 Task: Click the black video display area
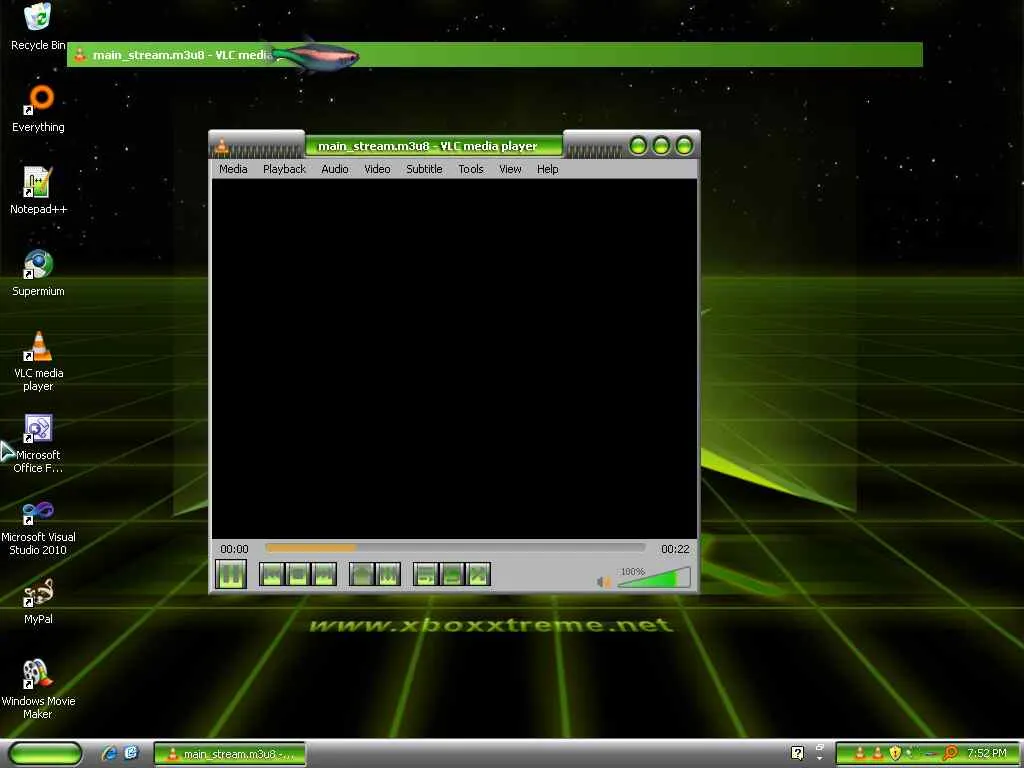[x=455, y=359]
